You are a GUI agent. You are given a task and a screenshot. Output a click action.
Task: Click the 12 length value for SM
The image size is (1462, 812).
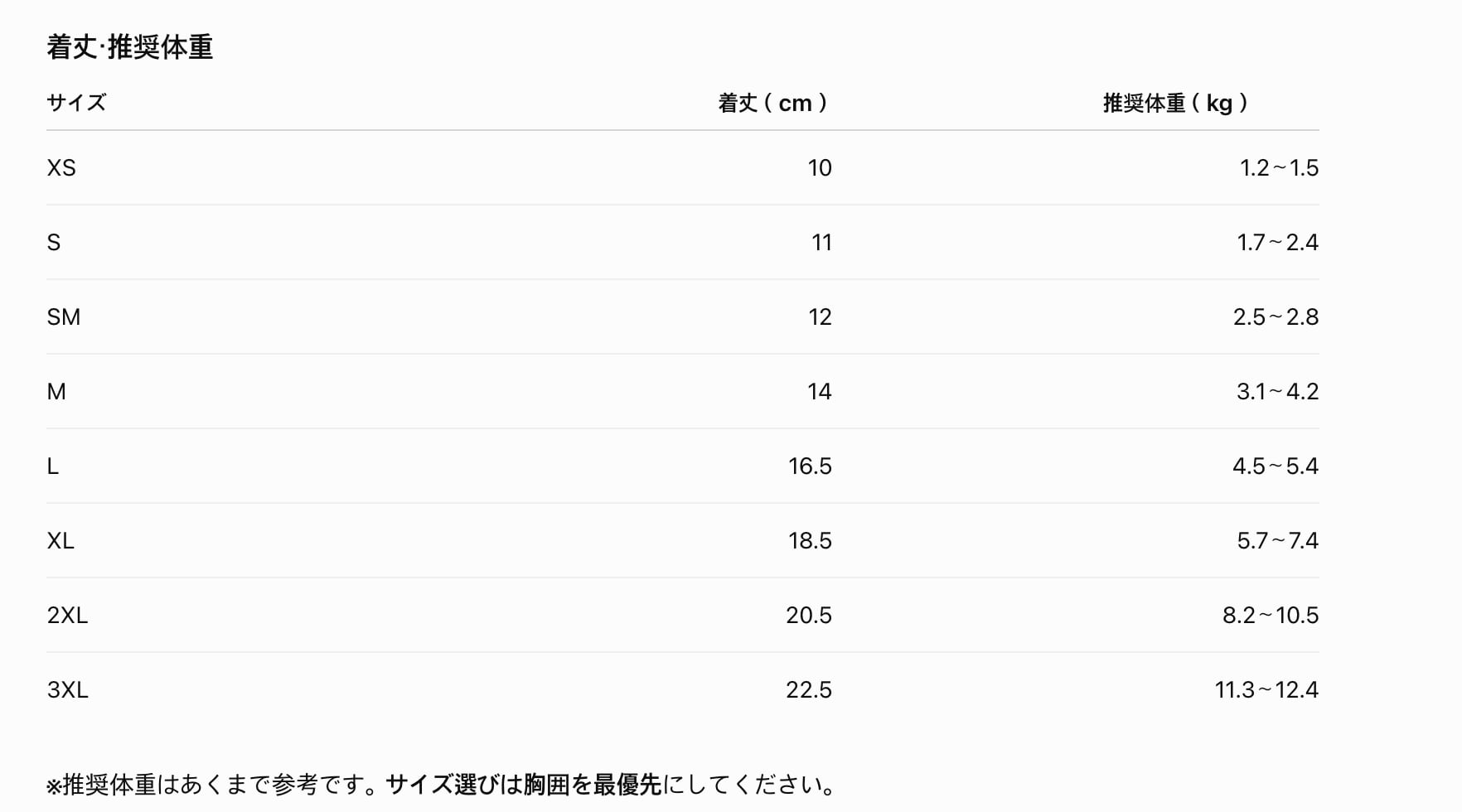(x=820, y=317)
